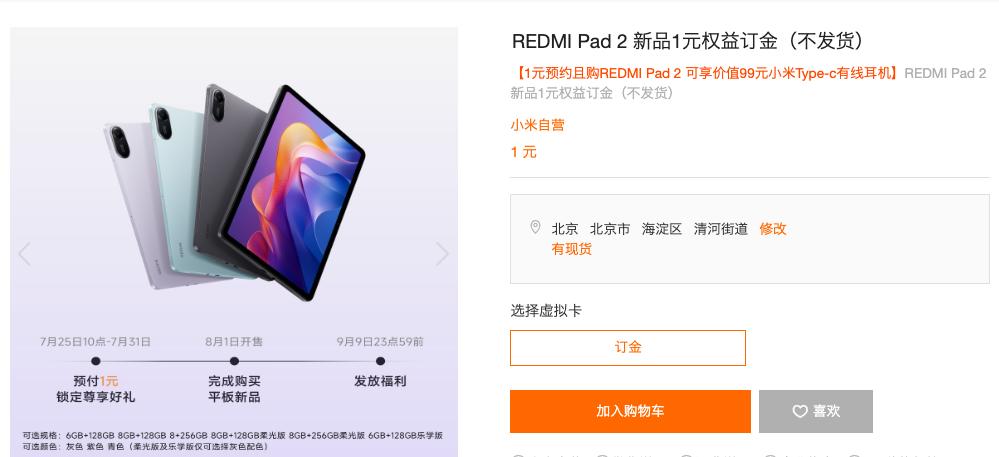
Task: Click the heart icon on 喜欢 button
Action: (800, 412)
